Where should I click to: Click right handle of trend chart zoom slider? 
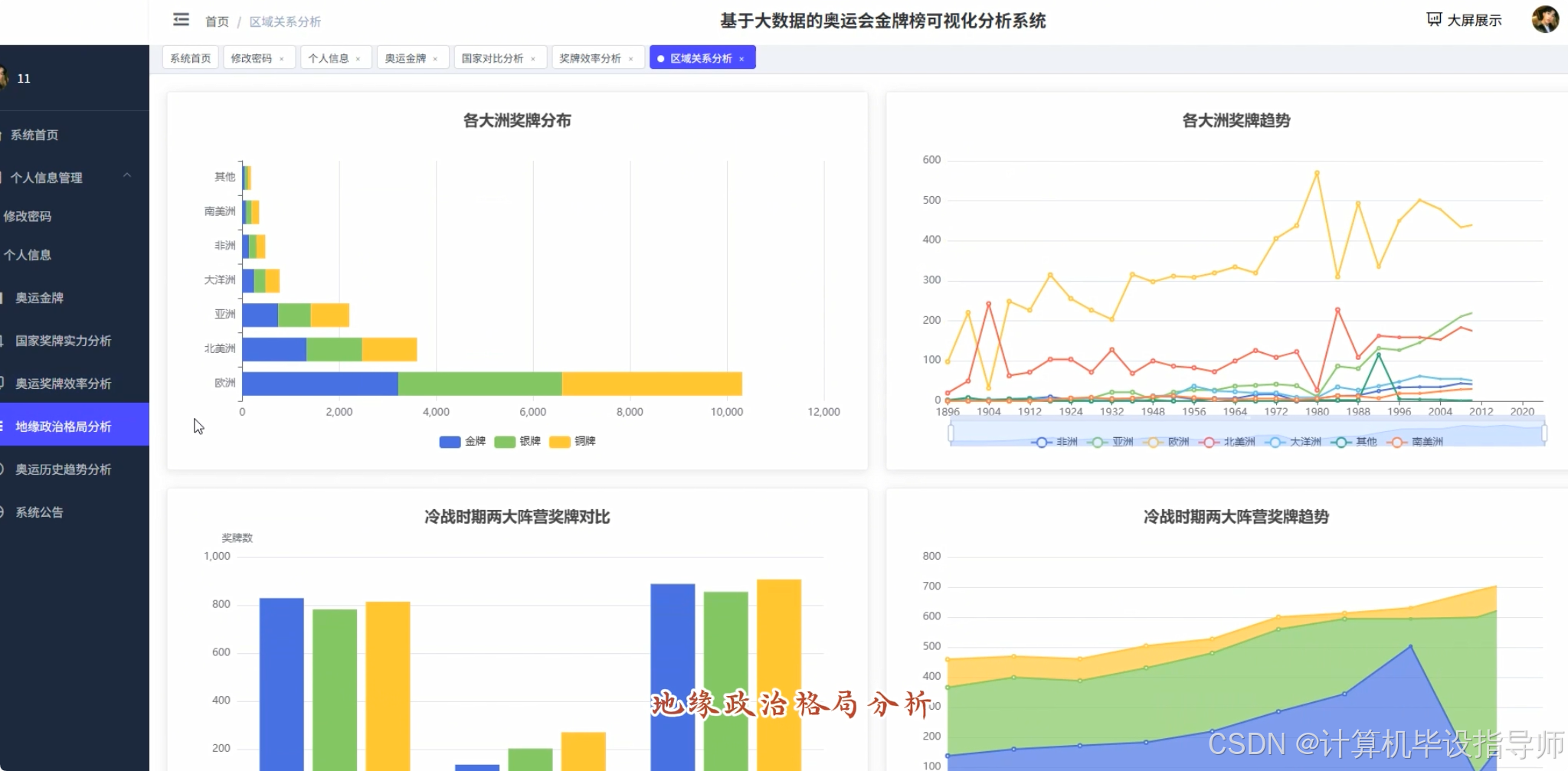click(x=1544, y=433)
